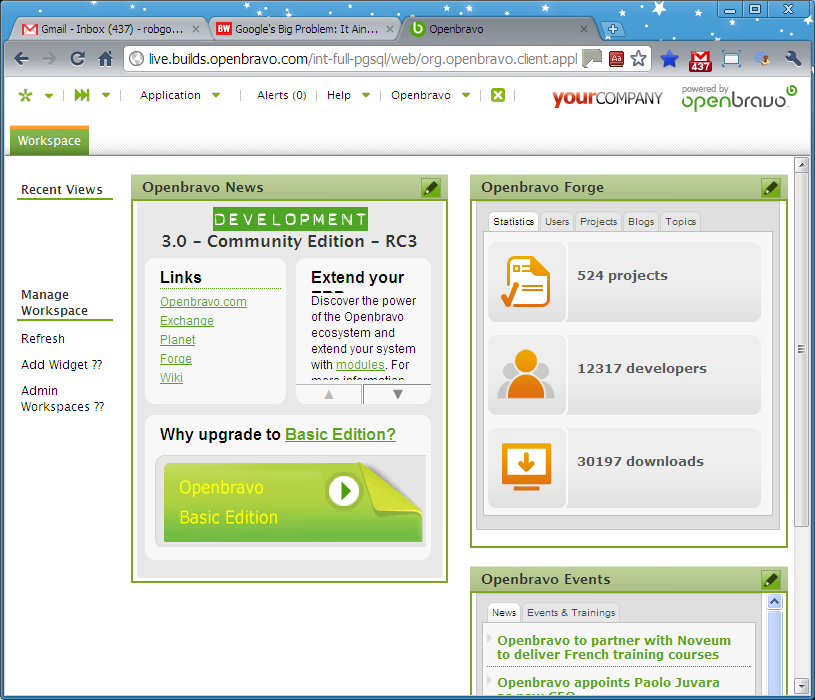Close the Openbravo browser tab
This screenshot has height=700, width=815.
pos(584,29)
